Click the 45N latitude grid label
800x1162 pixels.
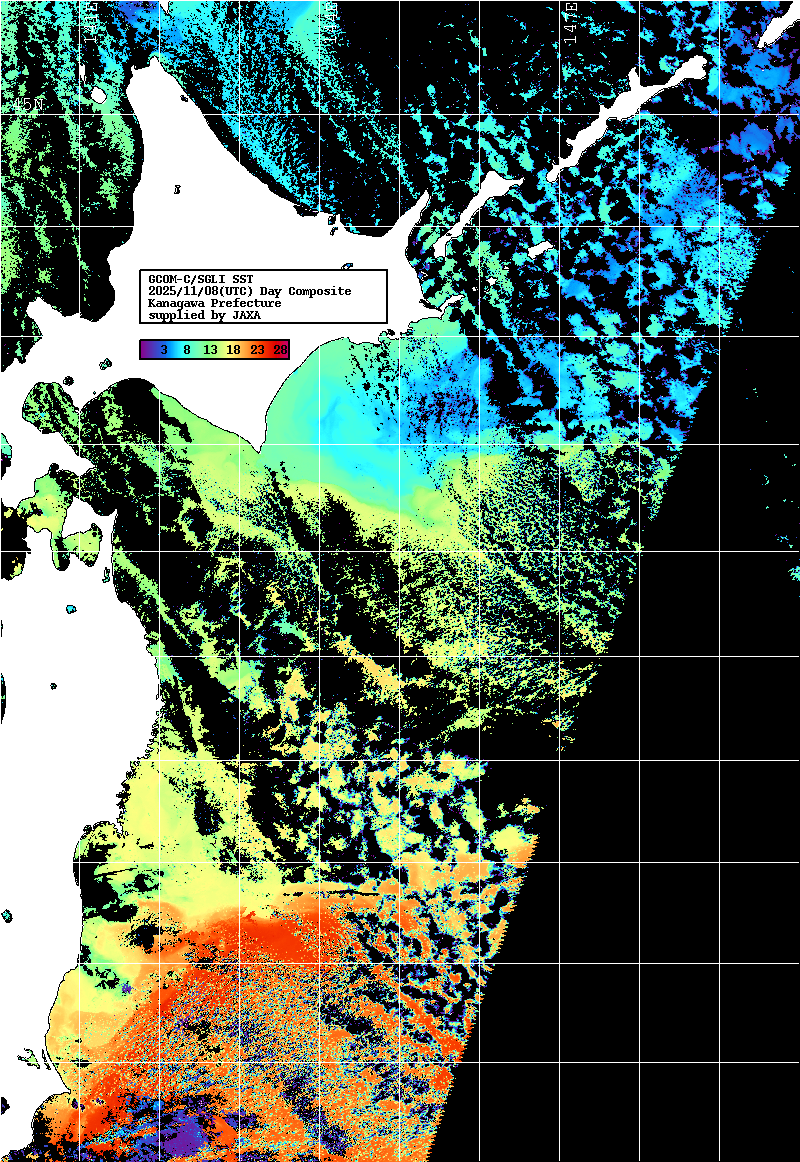pos(27,105)
